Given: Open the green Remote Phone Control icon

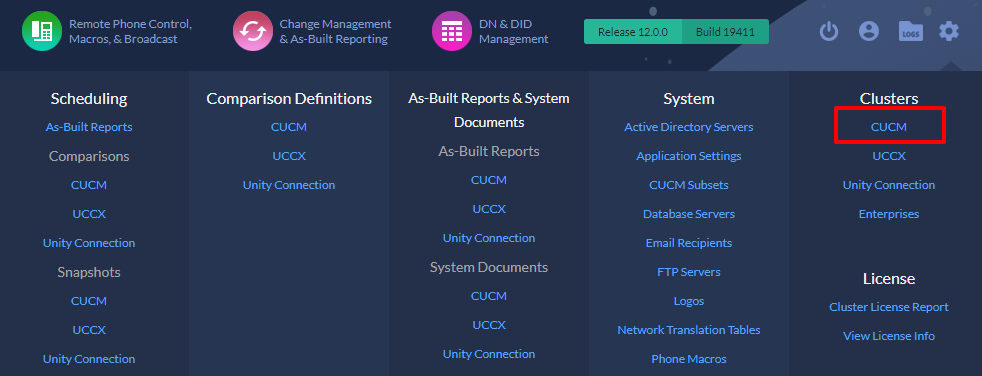Looking at the screenshot, I should pos(42,31).
